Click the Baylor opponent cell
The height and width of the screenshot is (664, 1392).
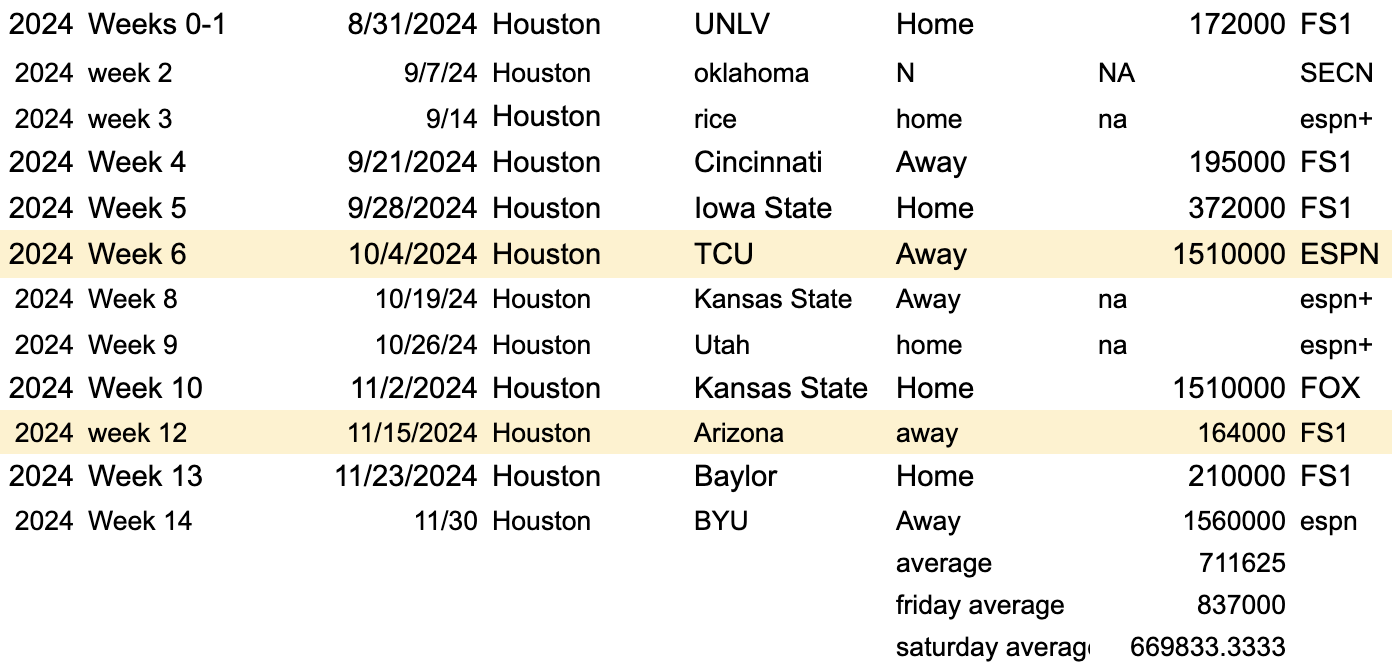pyautogui.click(x=735, y=476)
